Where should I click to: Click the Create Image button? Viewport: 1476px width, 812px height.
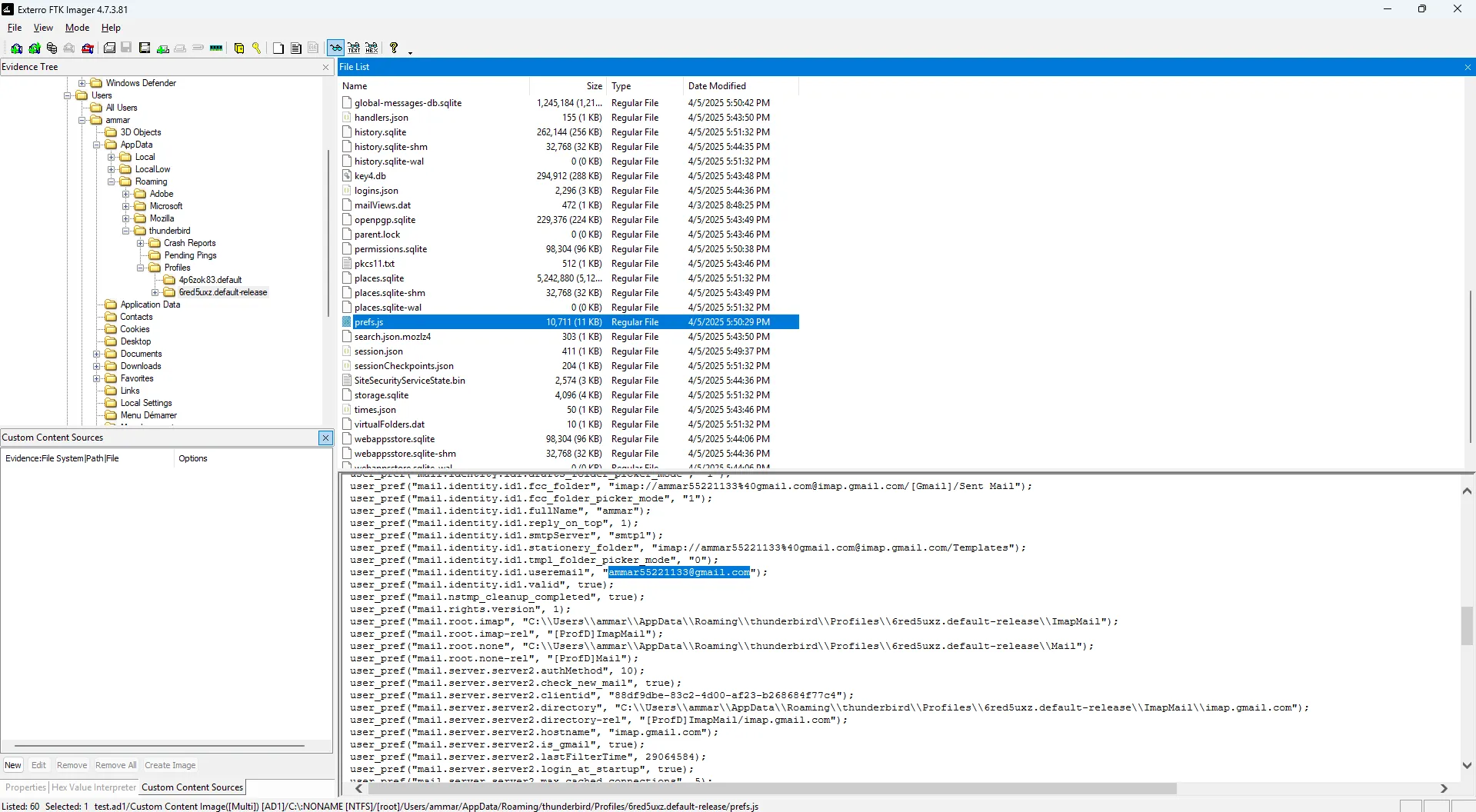coord(170,765)
